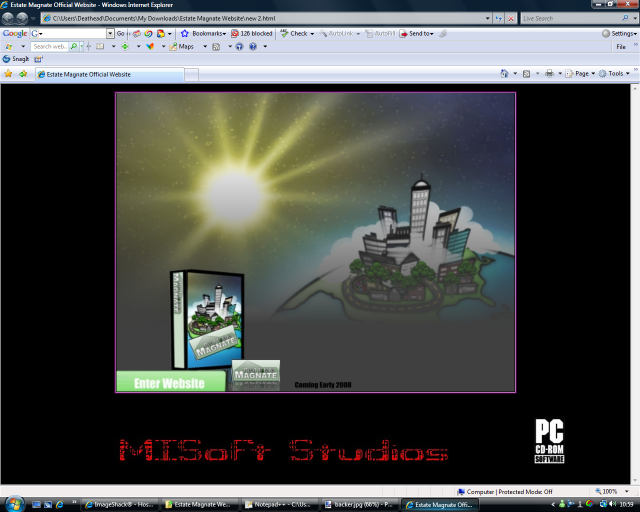640x512 pixels.
Task: Click the Estate Magnate game box image
Action: 207,319
